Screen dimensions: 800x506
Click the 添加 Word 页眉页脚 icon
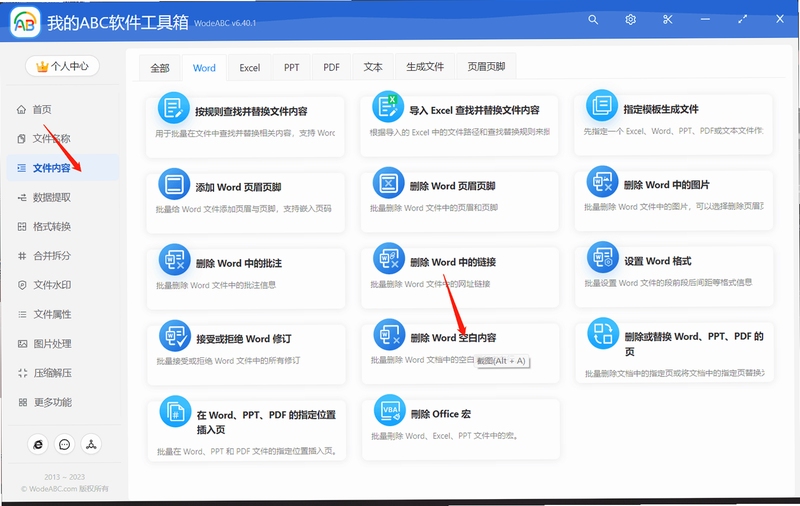[174, 184]
